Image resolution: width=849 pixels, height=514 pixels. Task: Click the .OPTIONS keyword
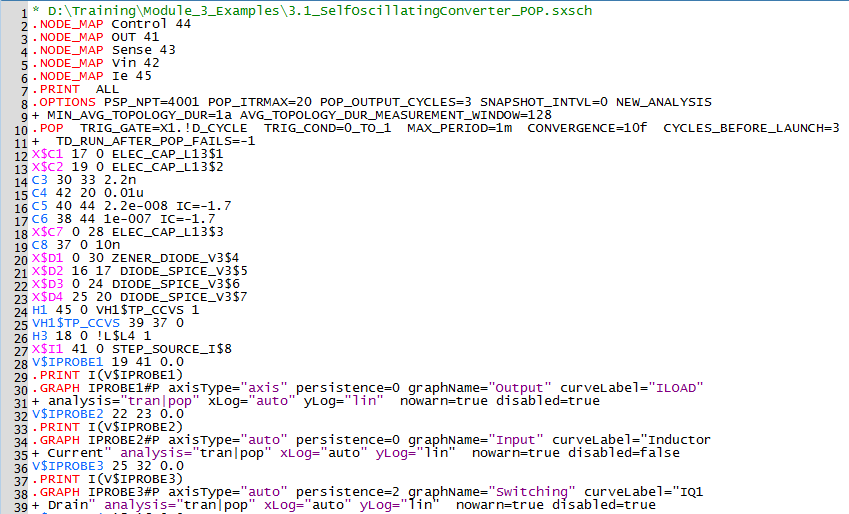[64, 102]
